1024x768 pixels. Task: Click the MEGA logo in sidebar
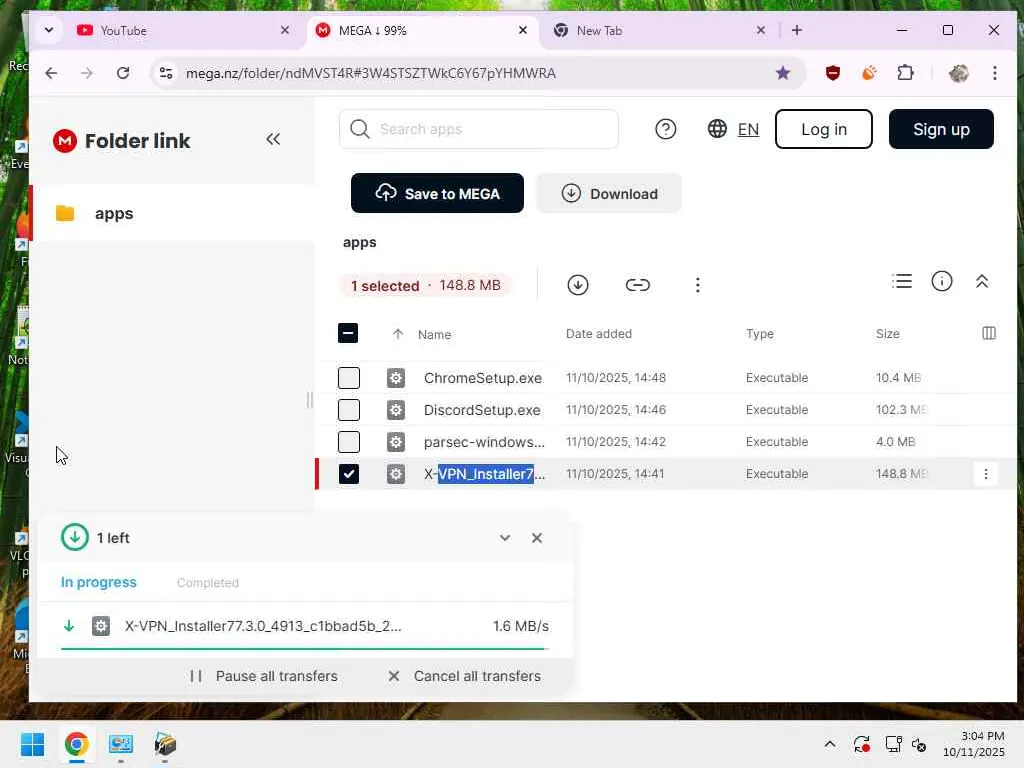pyautogui.click(x=65, y=140)
